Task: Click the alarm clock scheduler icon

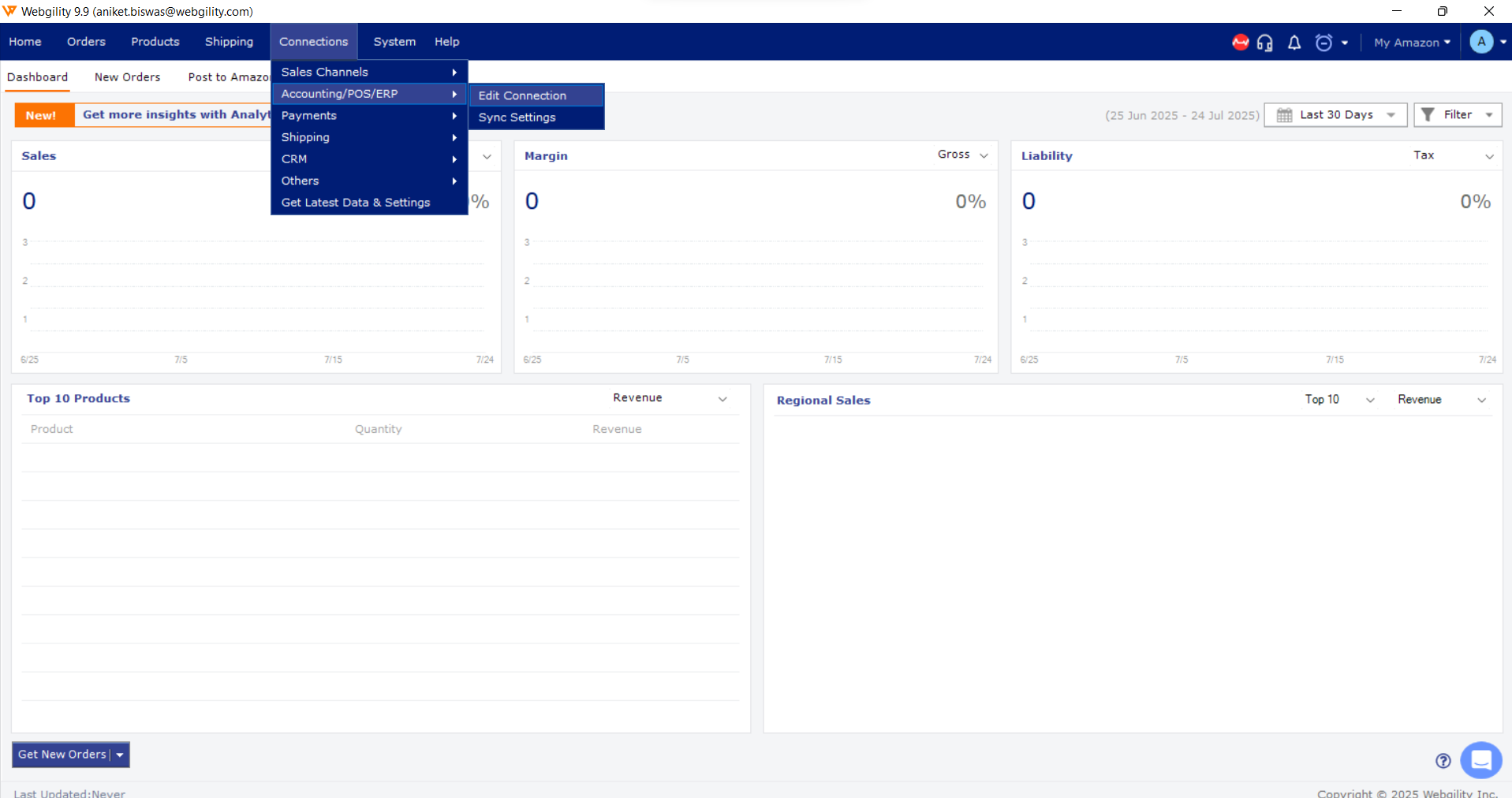Action: [x=1323, y=43]
